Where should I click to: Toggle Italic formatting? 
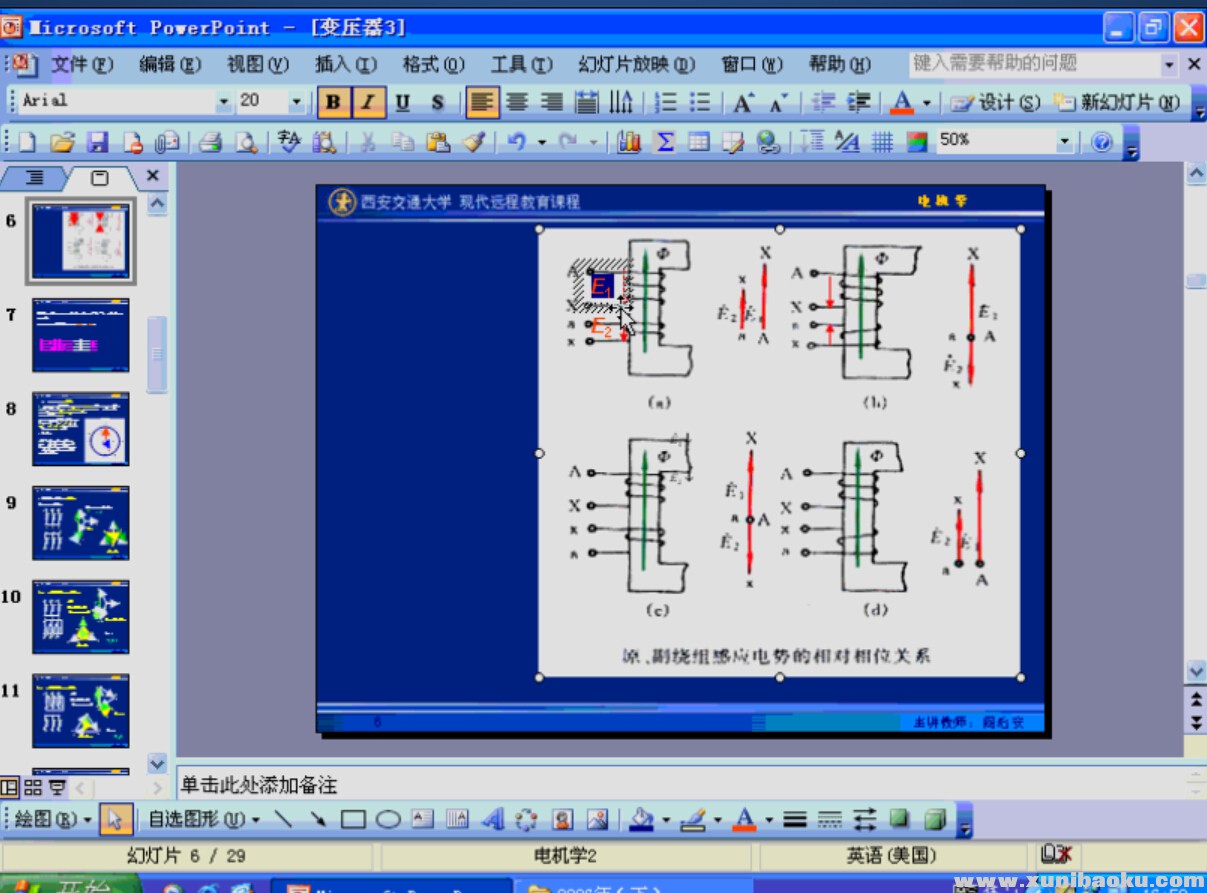tap(367, 102)
